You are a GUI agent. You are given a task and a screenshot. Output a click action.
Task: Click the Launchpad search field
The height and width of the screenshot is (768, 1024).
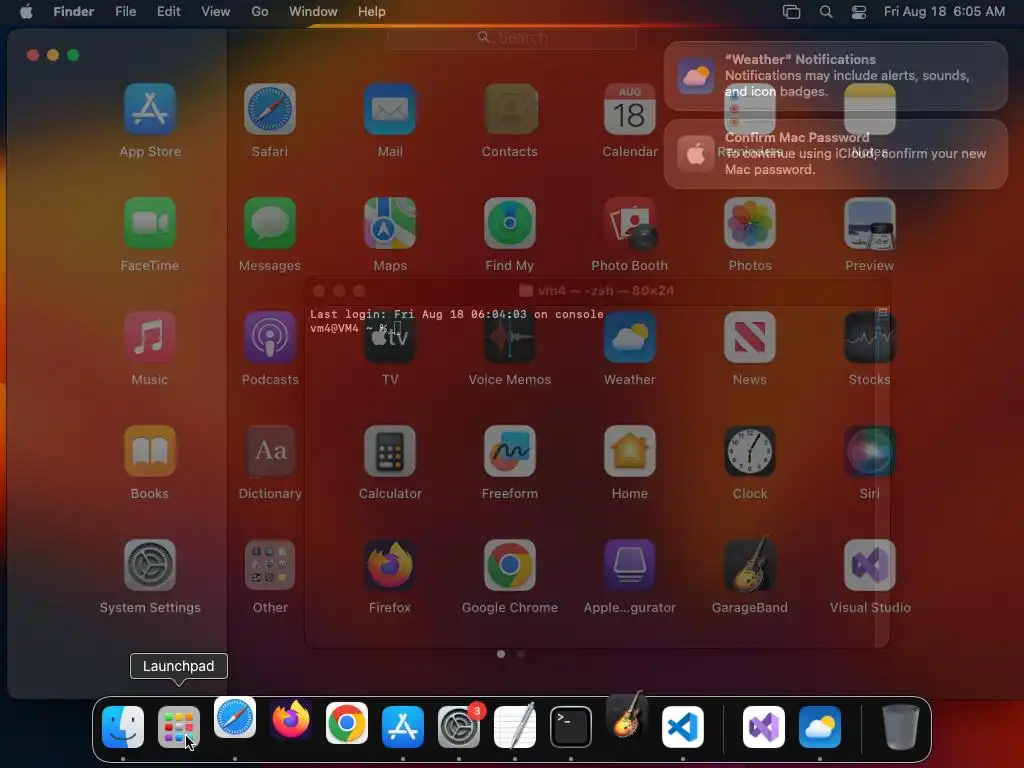tap(511, 37)
